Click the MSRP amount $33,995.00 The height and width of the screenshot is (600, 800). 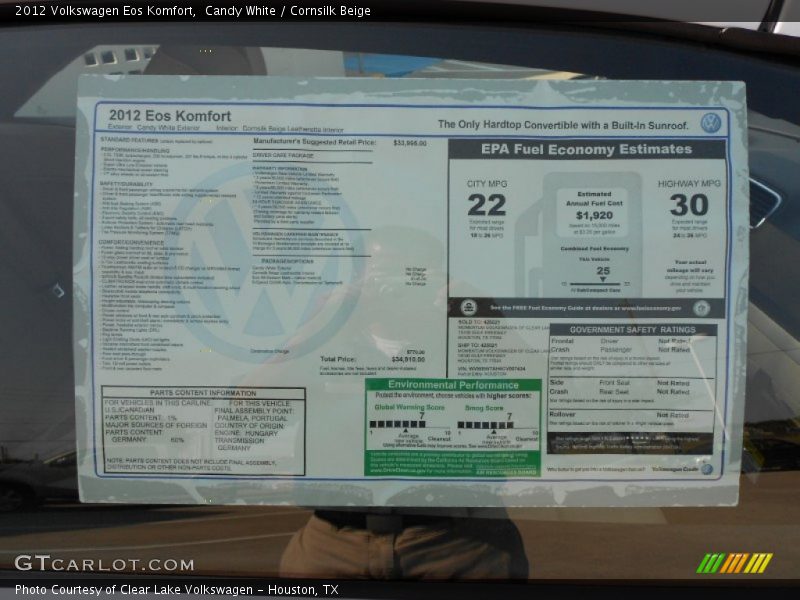tap(410, 143)
